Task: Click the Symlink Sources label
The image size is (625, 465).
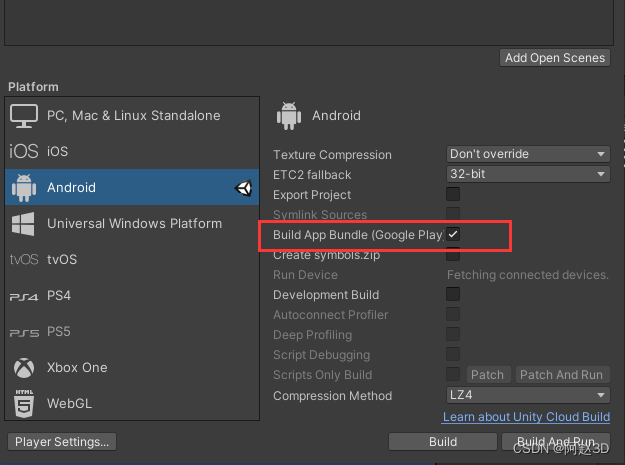Action: 320,214
